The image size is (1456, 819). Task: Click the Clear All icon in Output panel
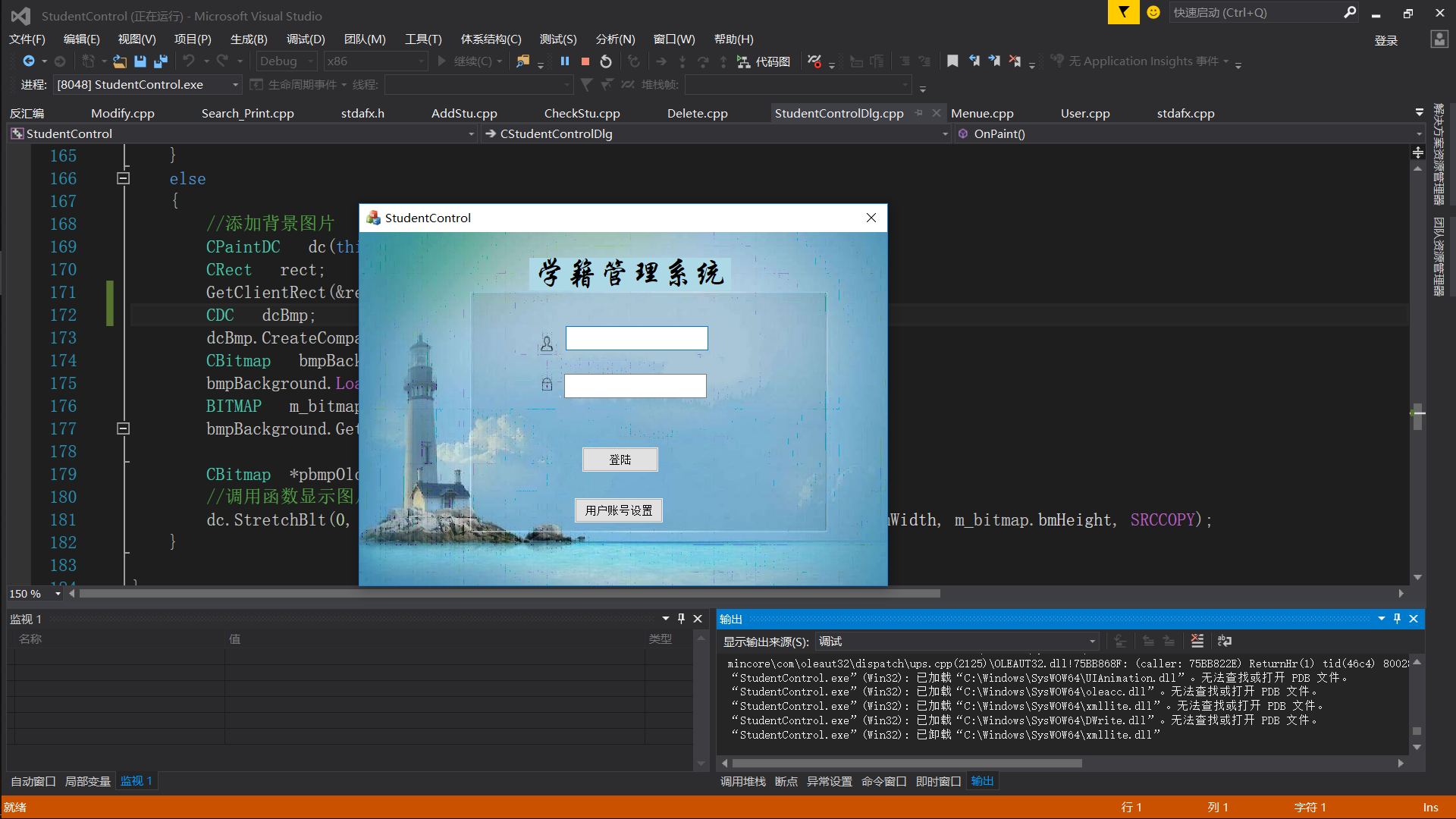click(x=1197, y=641)
